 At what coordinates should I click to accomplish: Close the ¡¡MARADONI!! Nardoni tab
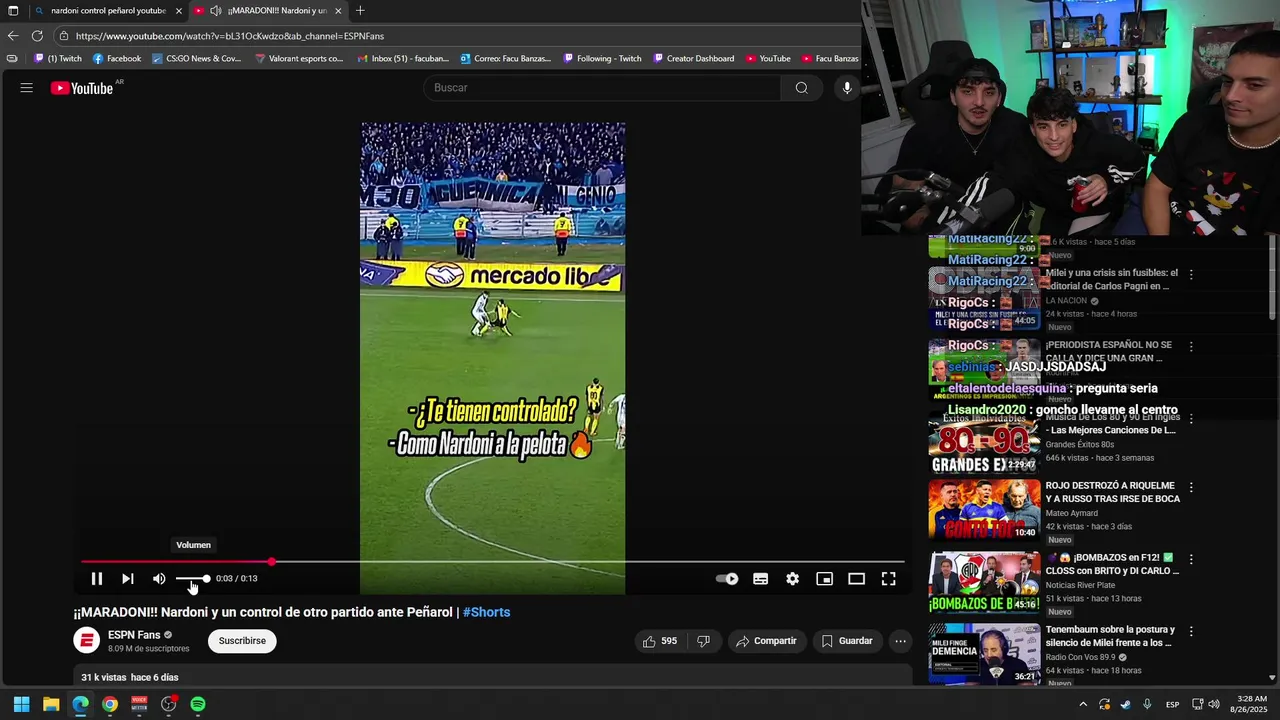coord(338,11)
